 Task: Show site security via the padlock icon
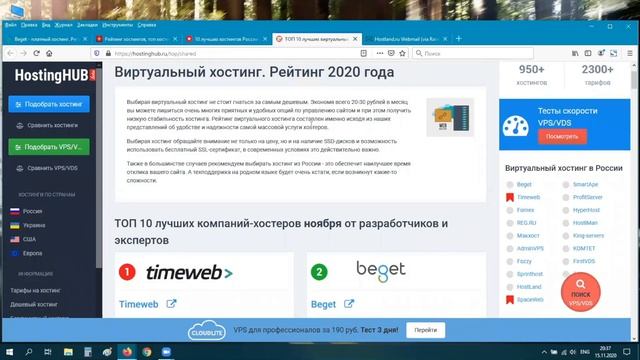click(108, 53)
